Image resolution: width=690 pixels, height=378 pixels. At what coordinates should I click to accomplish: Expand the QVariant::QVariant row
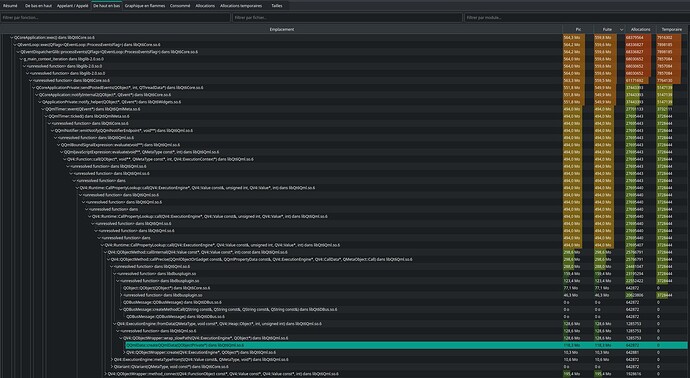[112, 367]
